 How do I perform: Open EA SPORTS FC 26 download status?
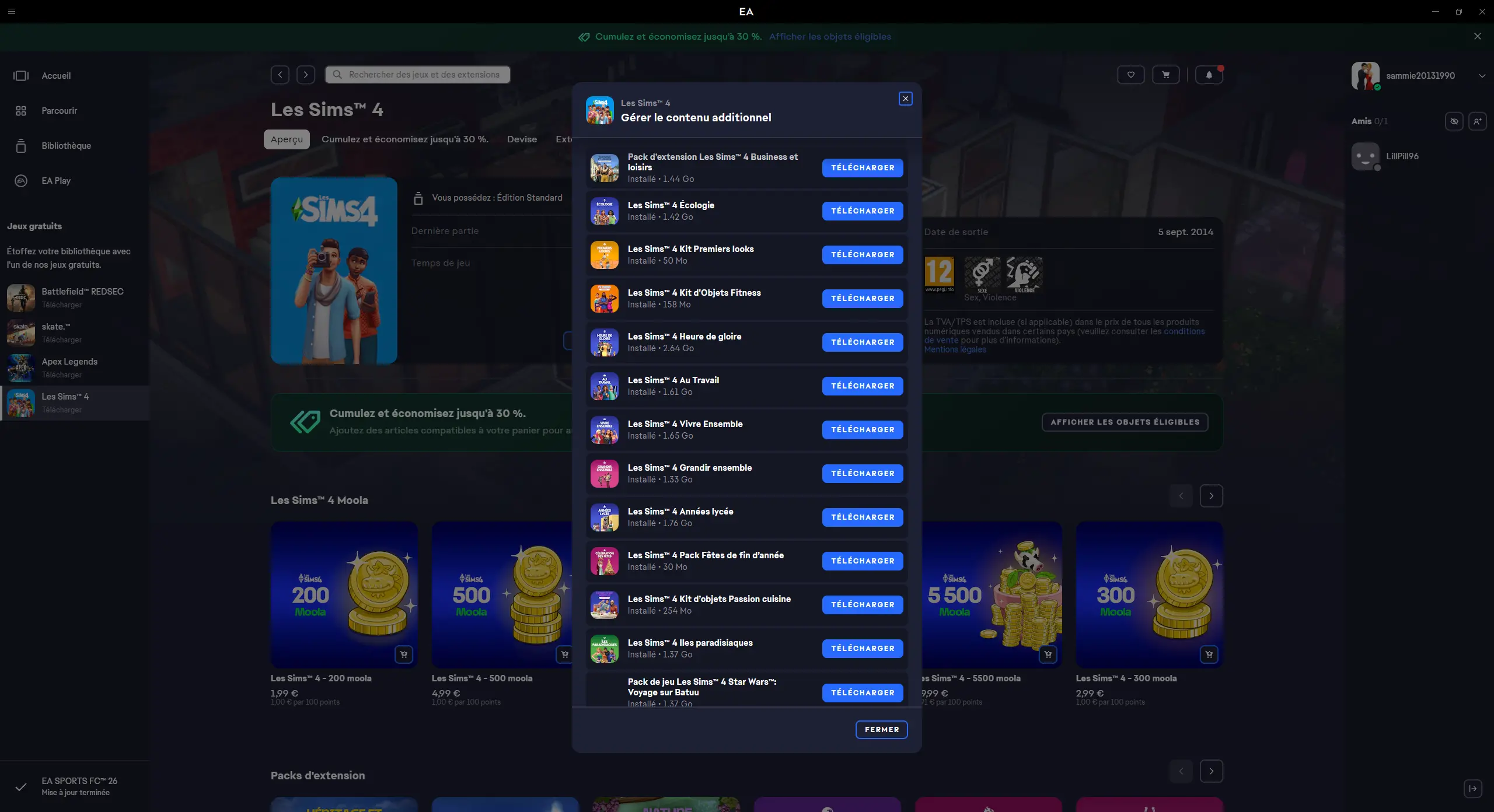(x=75, y=786)
